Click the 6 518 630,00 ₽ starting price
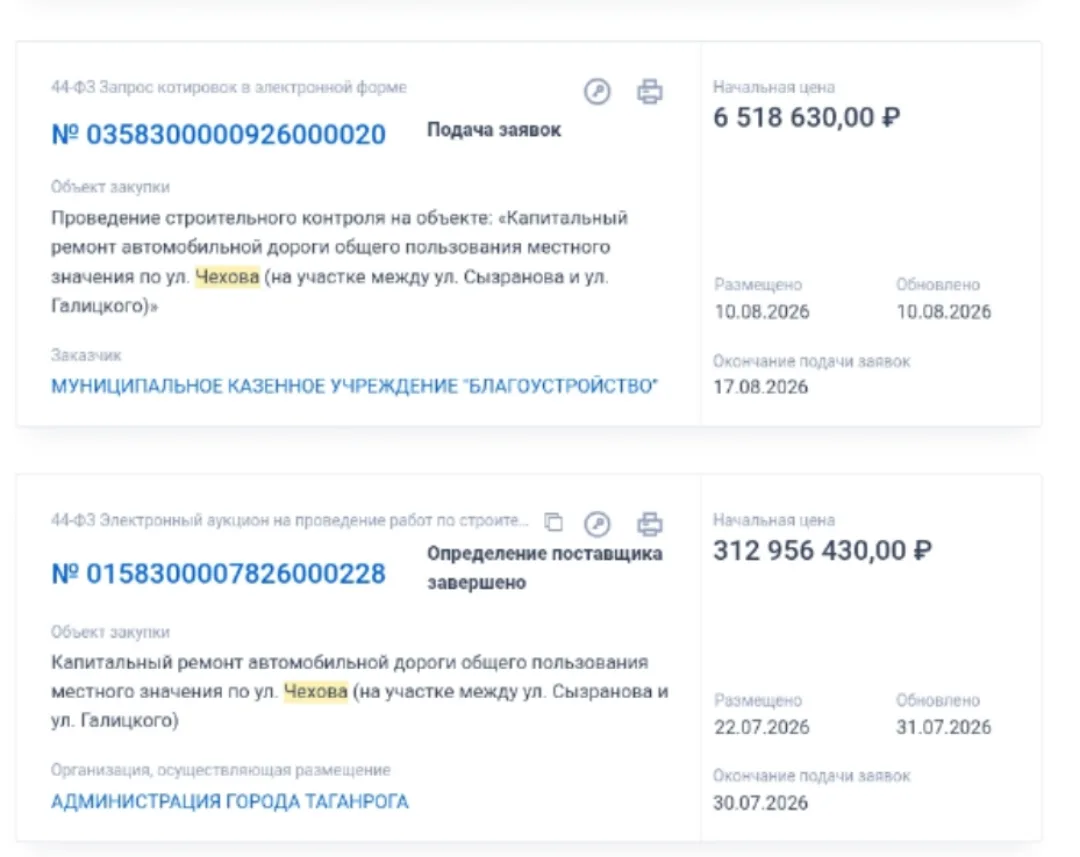 807,118
